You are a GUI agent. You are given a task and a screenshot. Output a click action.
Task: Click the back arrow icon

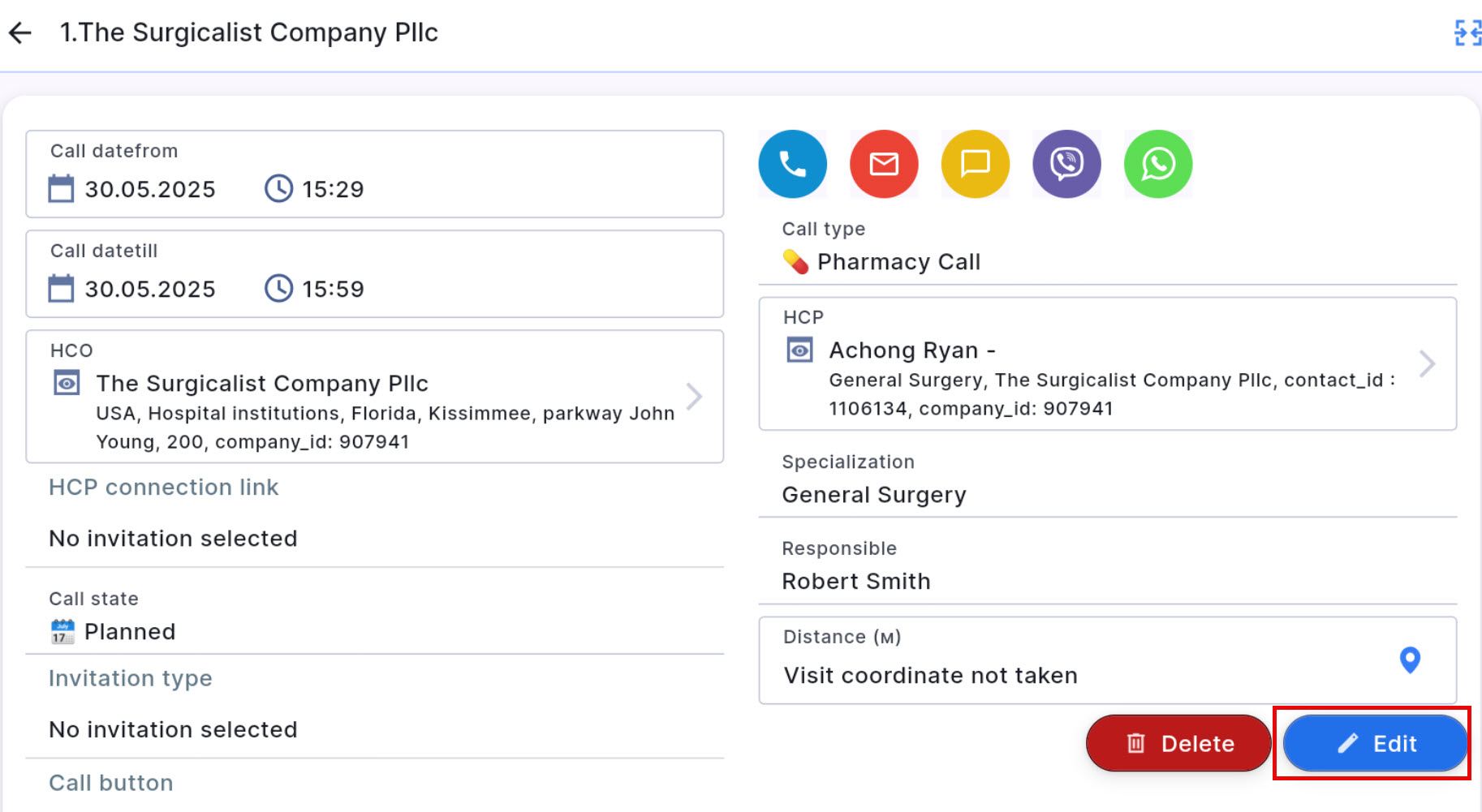pos(20,32)
